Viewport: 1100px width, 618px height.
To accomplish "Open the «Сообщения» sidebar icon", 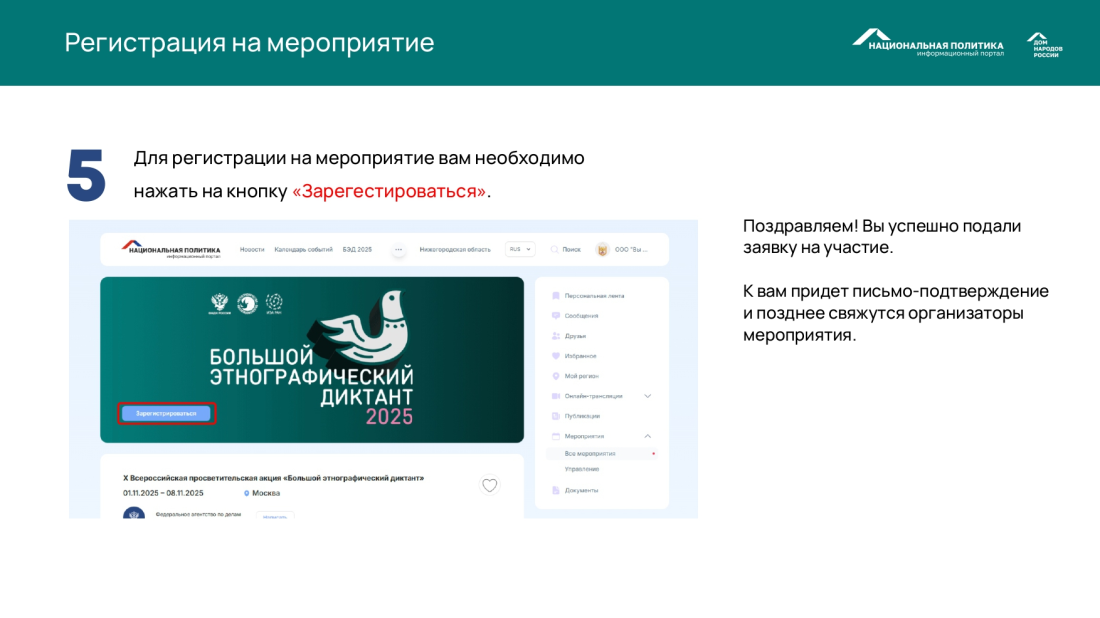I will pos(556,315).
